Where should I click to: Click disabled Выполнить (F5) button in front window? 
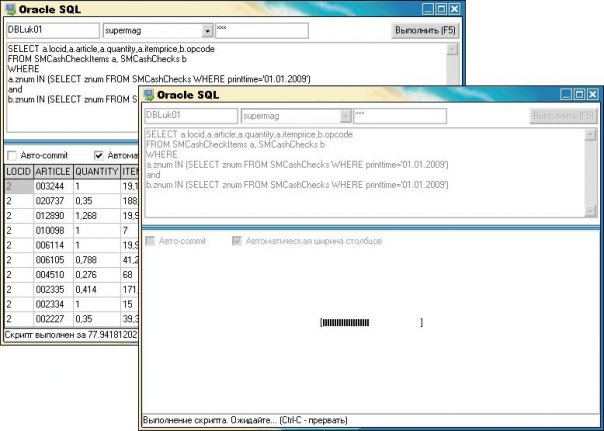coord(563,116)
